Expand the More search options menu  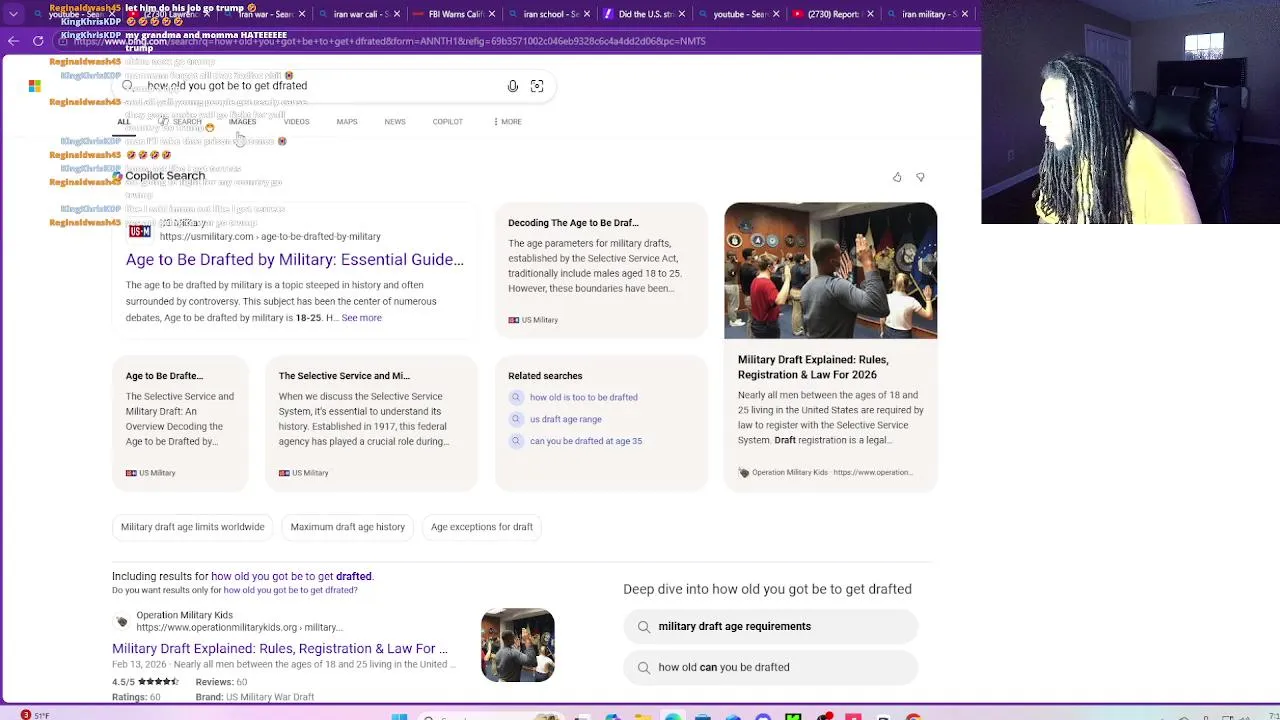(x=508, y=122)
